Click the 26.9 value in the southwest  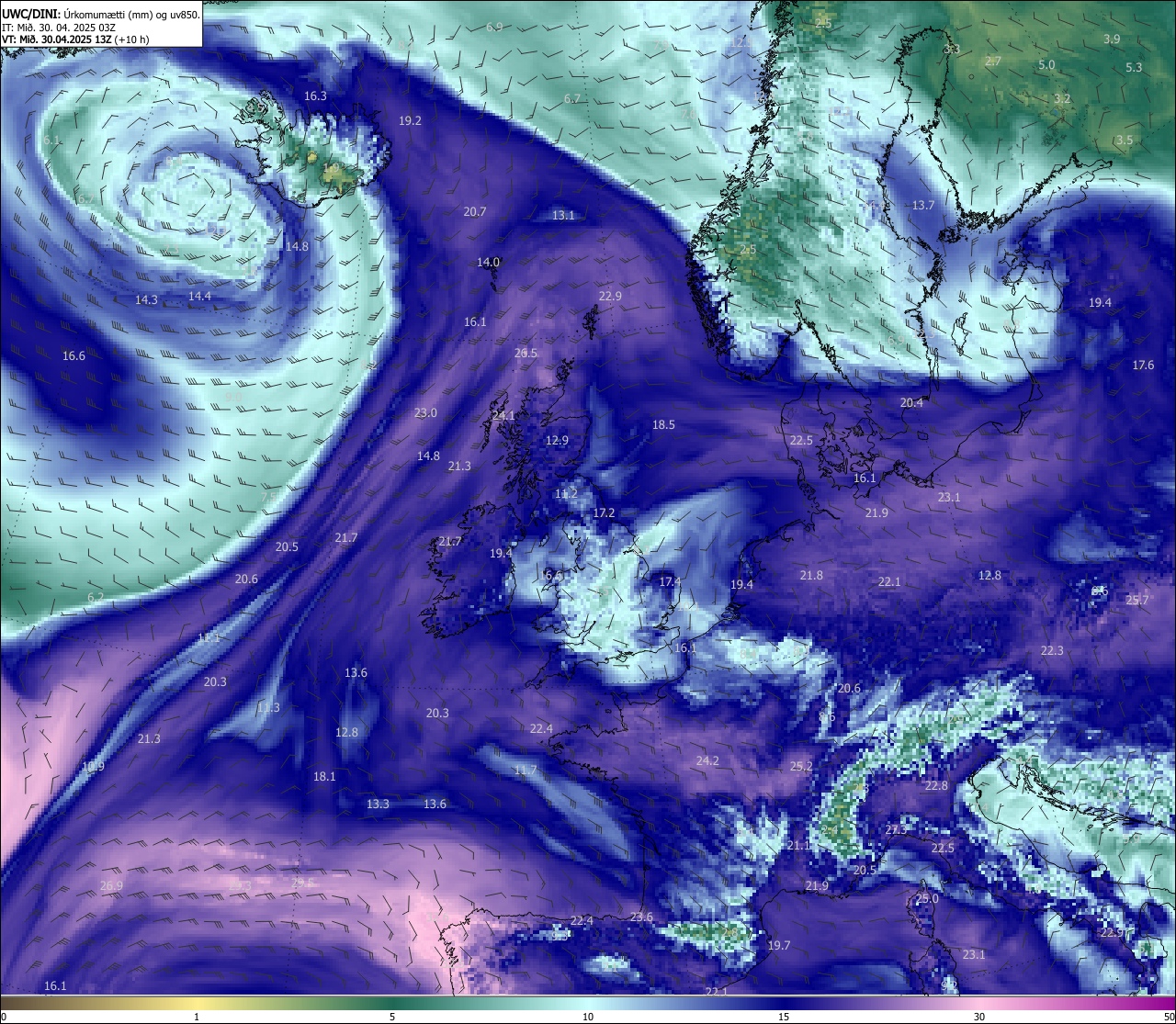(x=111, y=885)
